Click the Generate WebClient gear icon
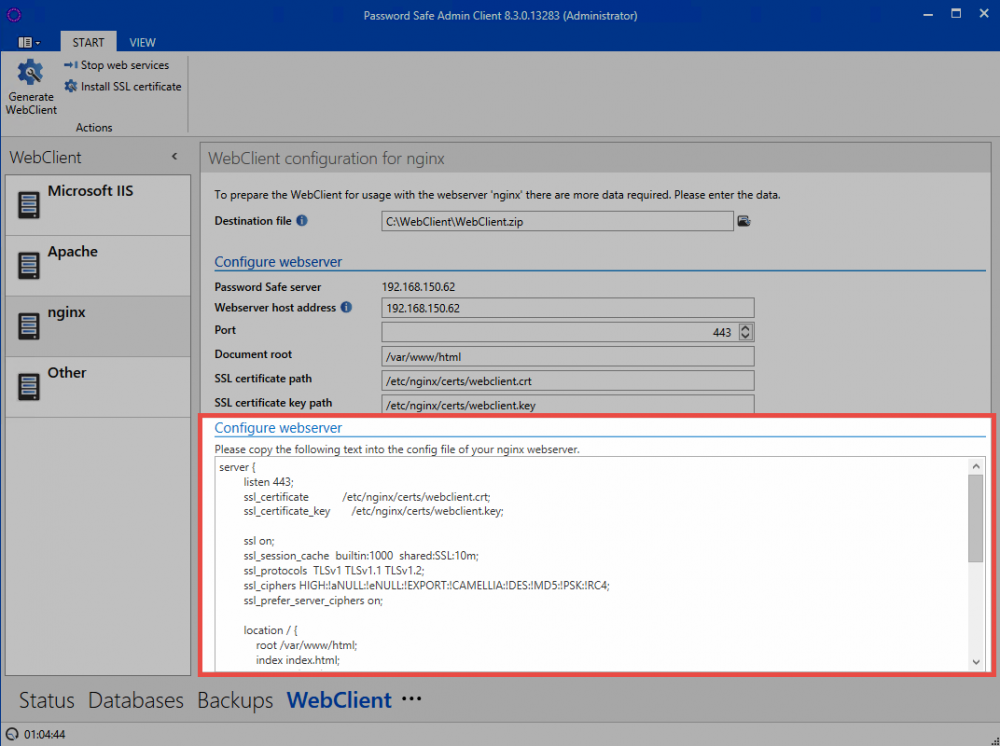This screenshot has height=746, width=1000. coord(30,72)
